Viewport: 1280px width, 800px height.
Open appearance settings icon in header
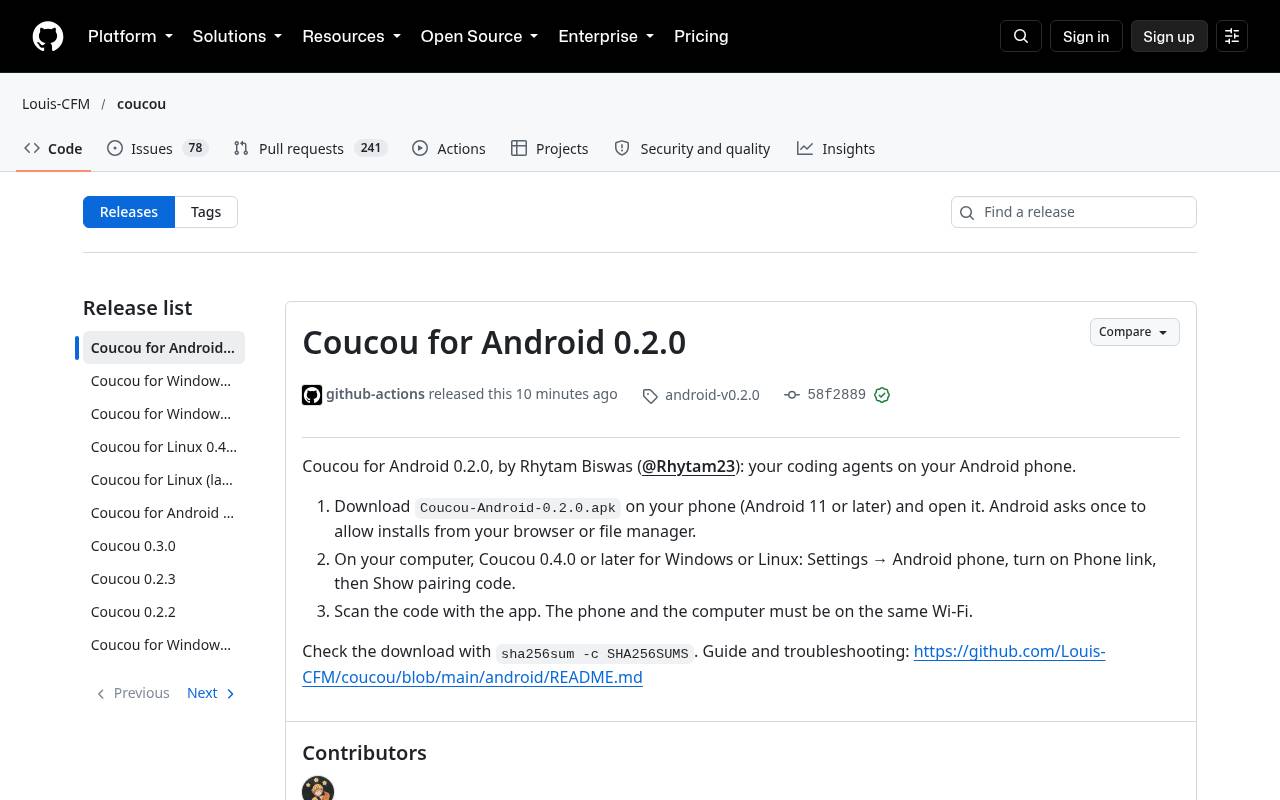pos(1232,36)
